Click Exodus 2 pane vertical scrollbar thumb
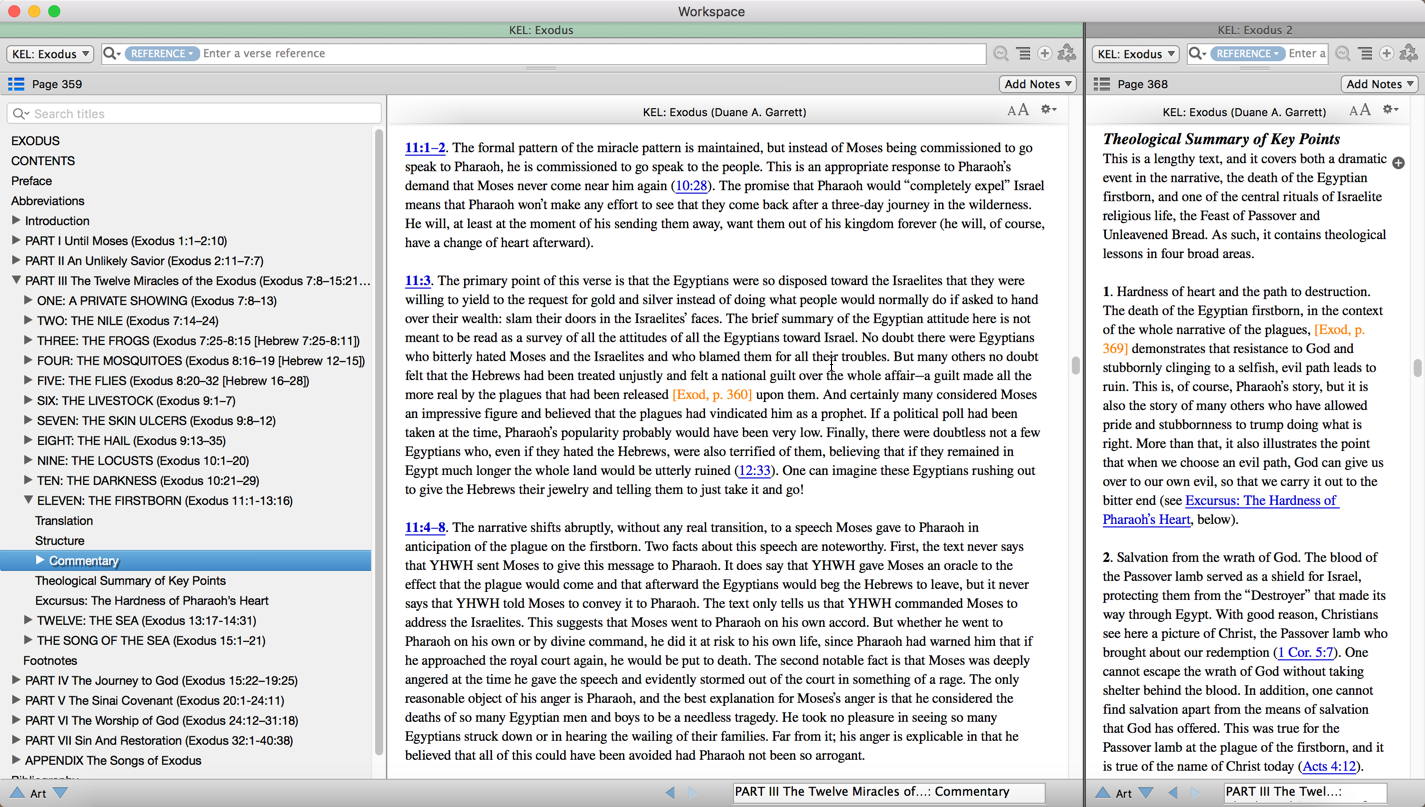This screenshot has width=1425, height=807. [x=1417, y=368]
